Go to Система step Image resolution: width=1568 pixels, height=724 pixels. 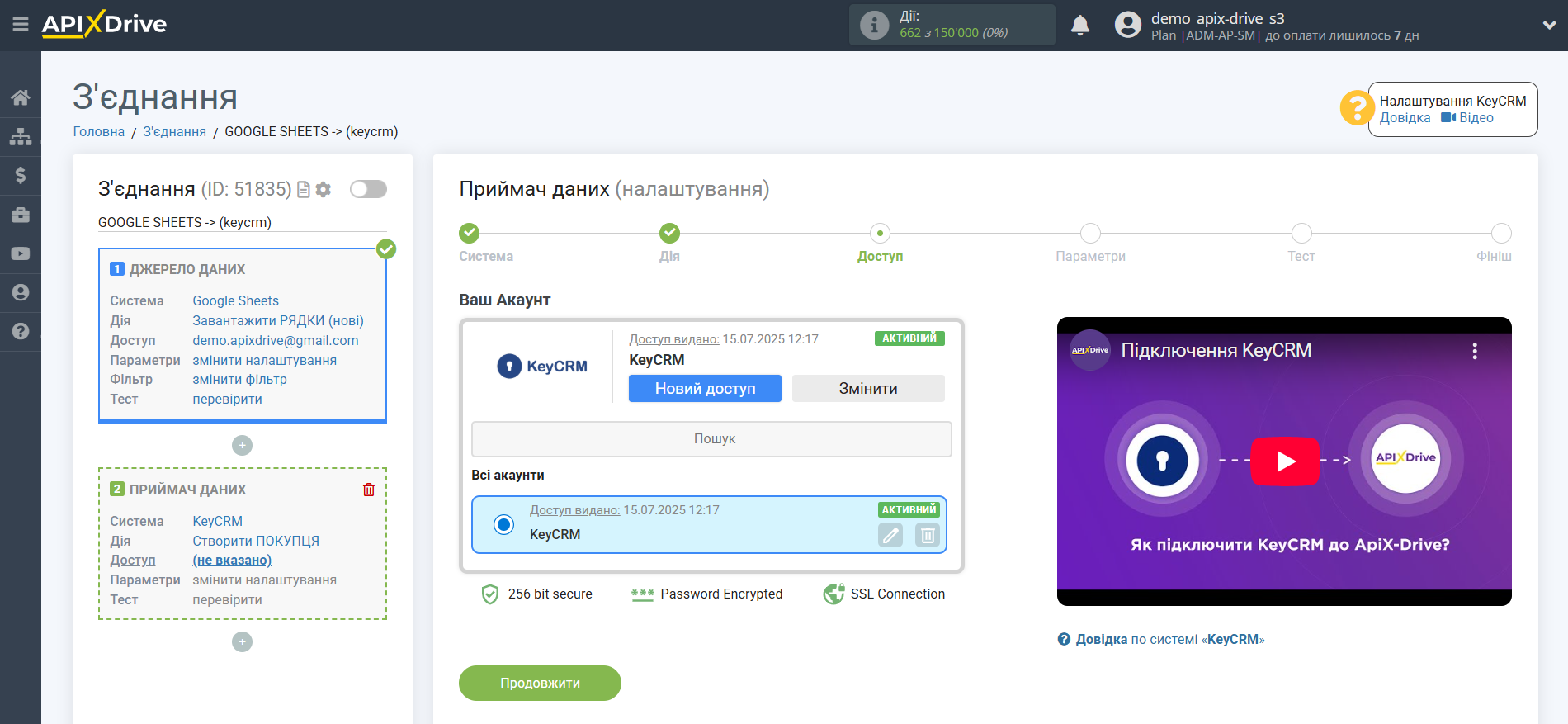pos(470,233)
